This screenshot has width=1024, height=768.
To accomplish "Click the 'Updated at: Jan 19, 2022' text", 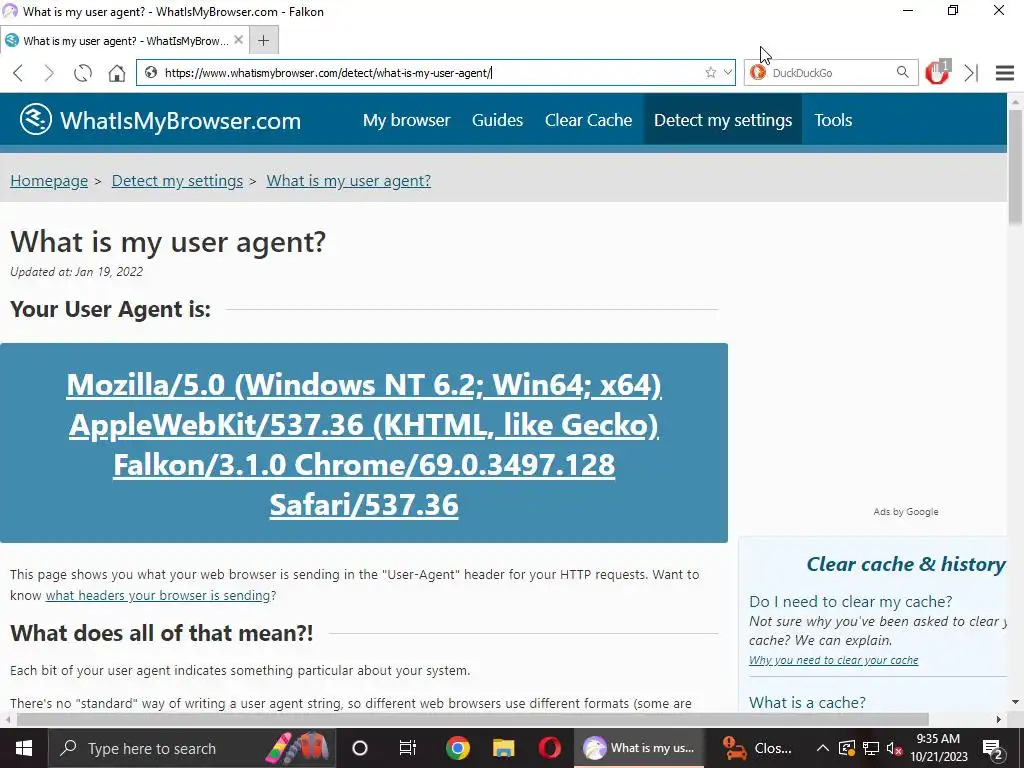I will click(x=76, y=272).
